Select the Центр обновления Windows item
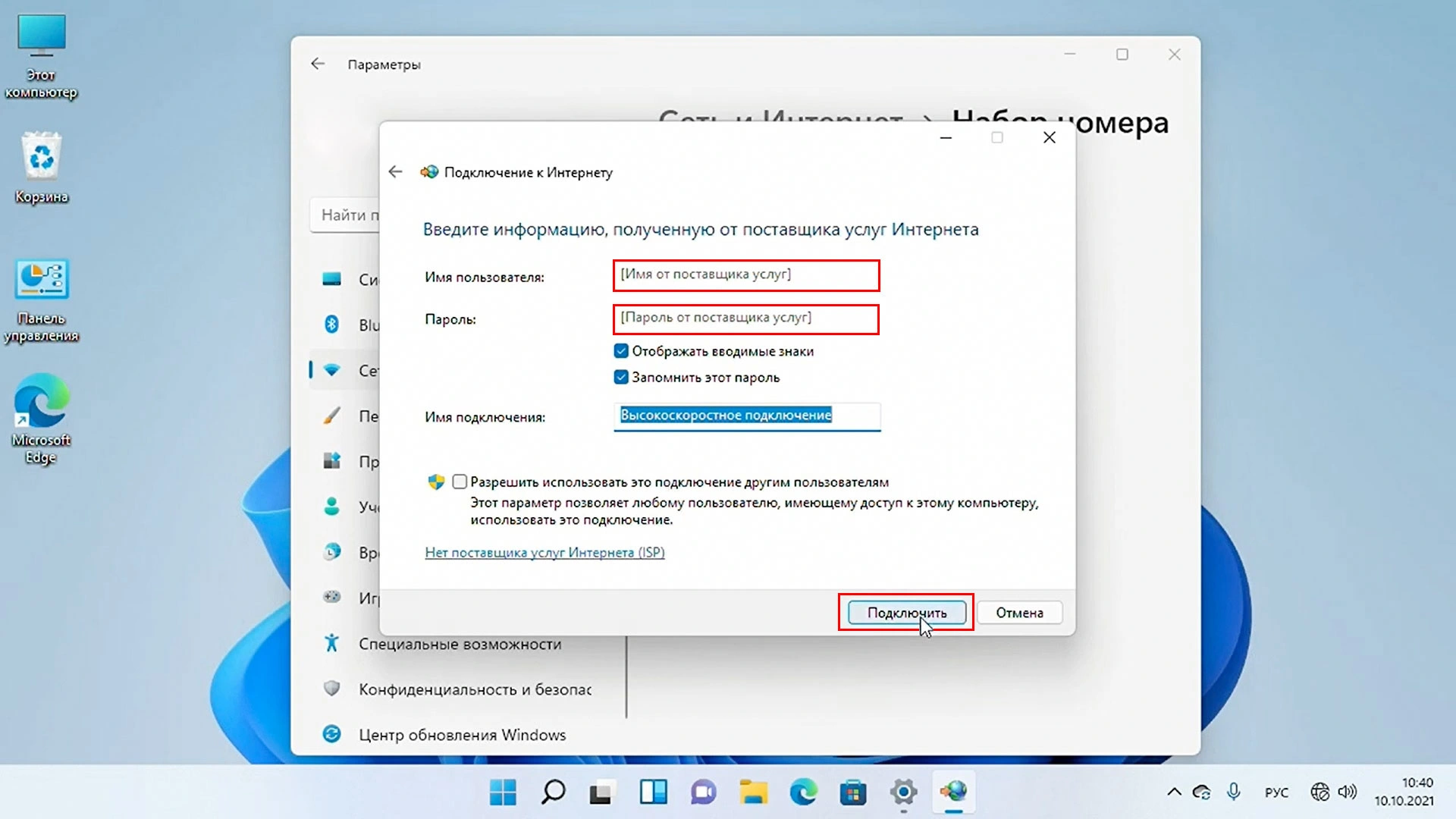Image resolution: width=1456 pixels, height=819 pixels. (x=462, y=735)
